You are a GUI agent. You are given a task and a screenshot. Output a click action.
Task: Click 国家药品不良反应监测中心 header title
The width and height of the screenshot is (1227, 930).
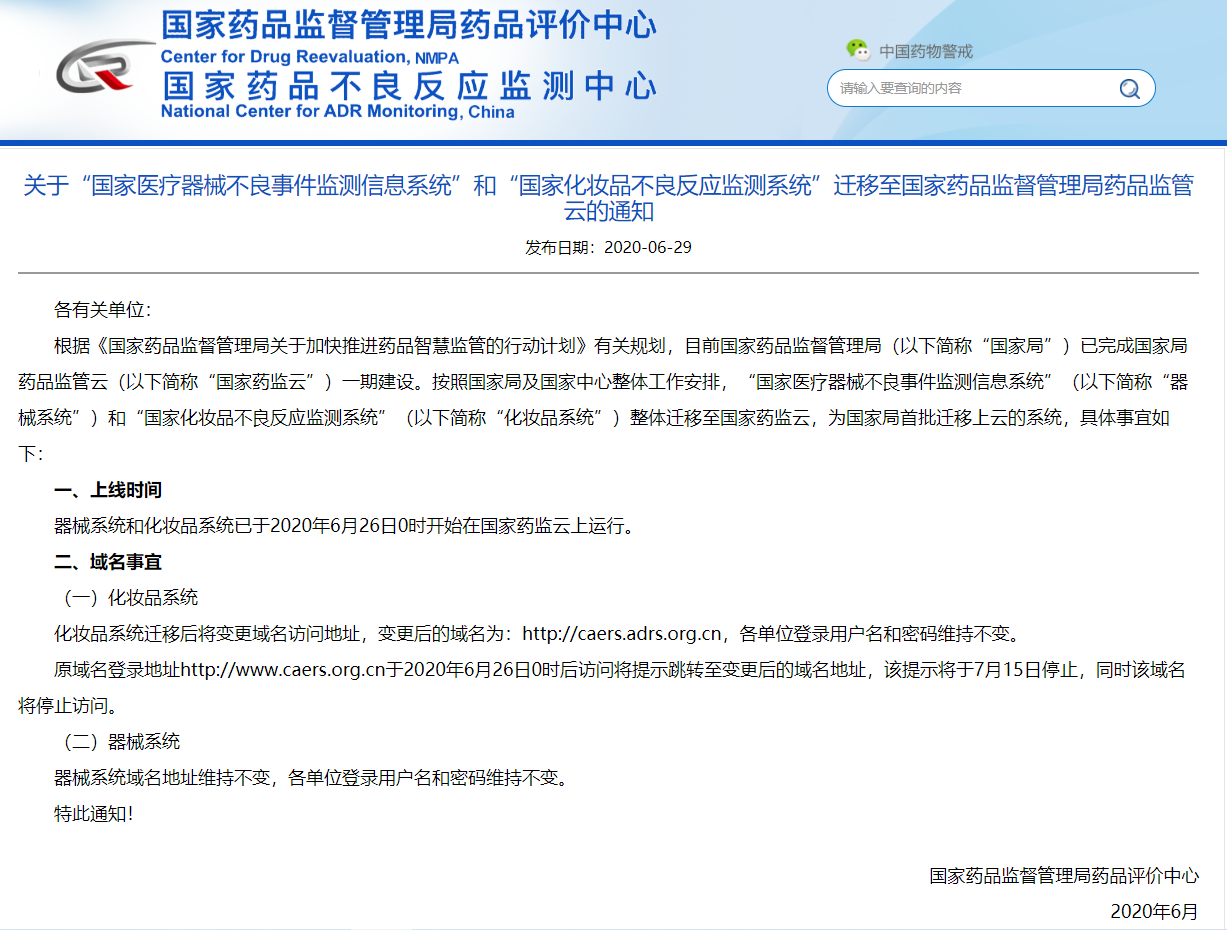coord(408,85)
